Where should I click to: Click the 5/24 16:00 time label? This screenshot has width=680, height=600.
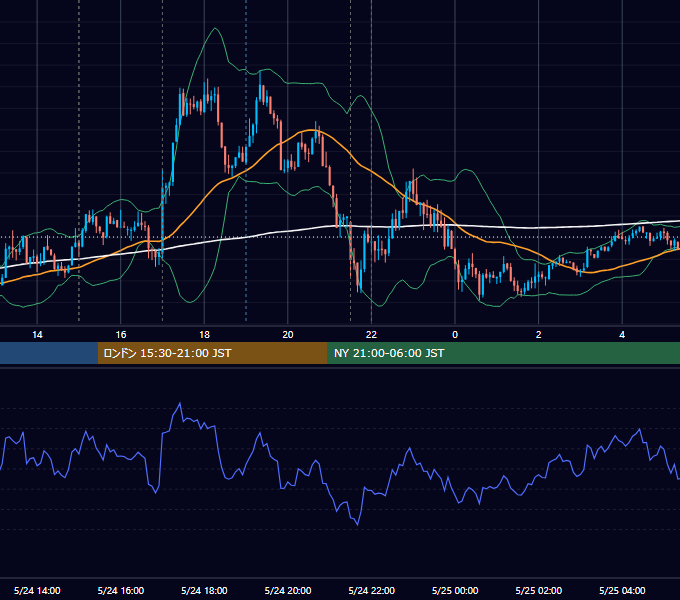tap(121, 590)
